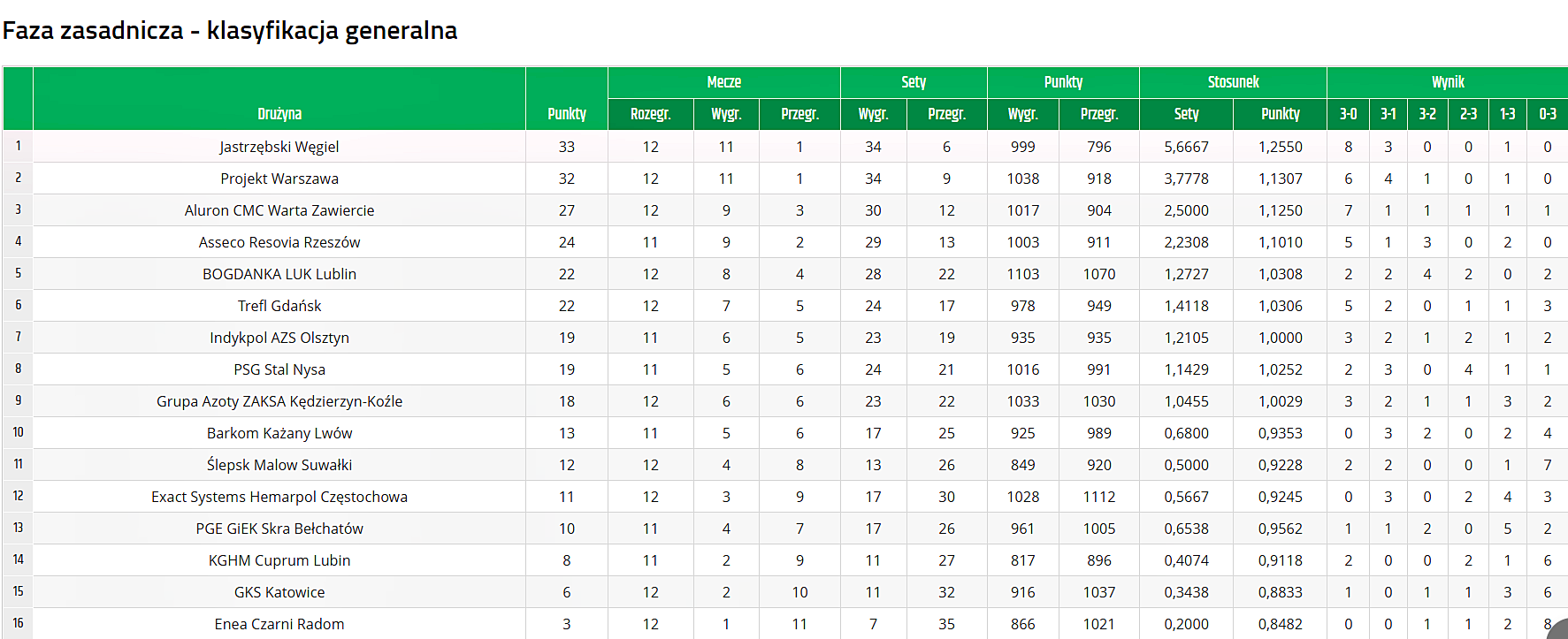Click Asseco Resovia Rzeszów team name
1568x639 pixels.
279,242
